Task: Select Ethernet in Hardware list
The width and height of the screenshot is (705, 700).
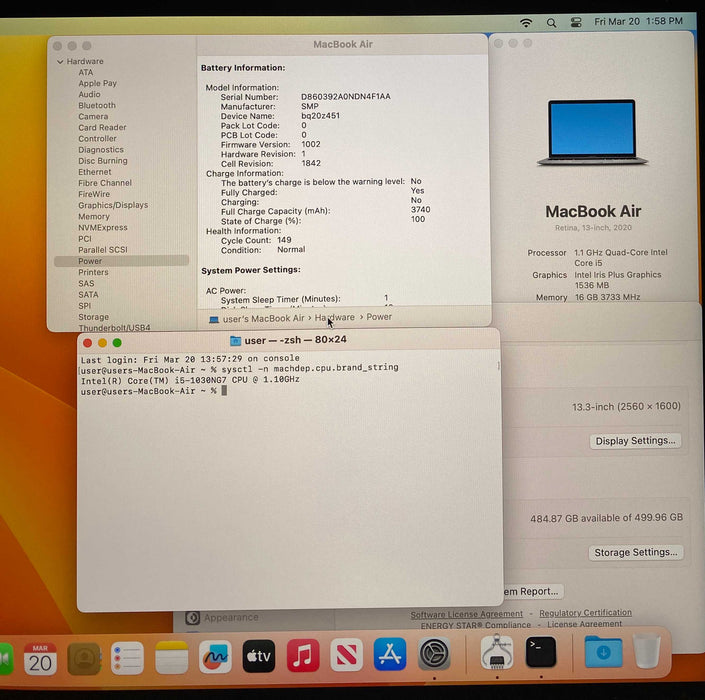Action: [94, 172]
